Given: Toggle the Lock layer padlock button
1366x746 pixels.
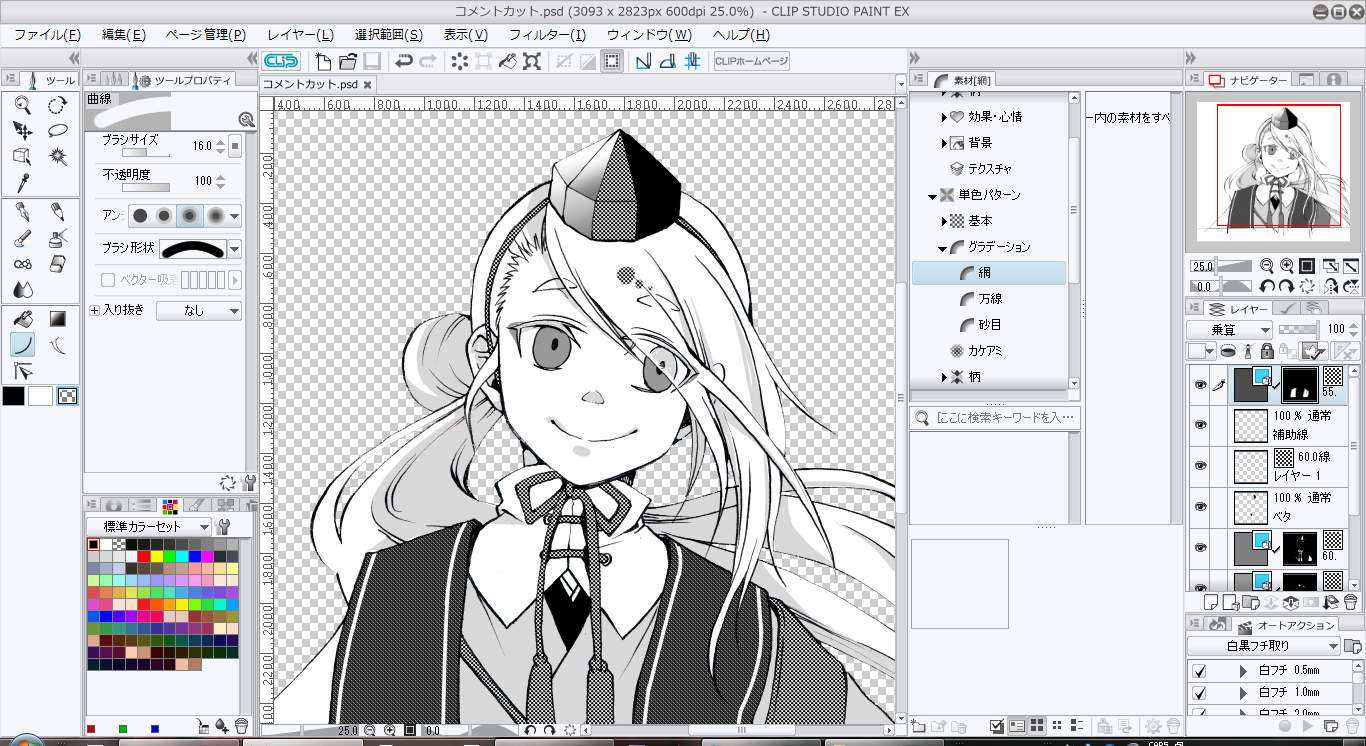Looking at the screenshot, I should pos(1268,351).
